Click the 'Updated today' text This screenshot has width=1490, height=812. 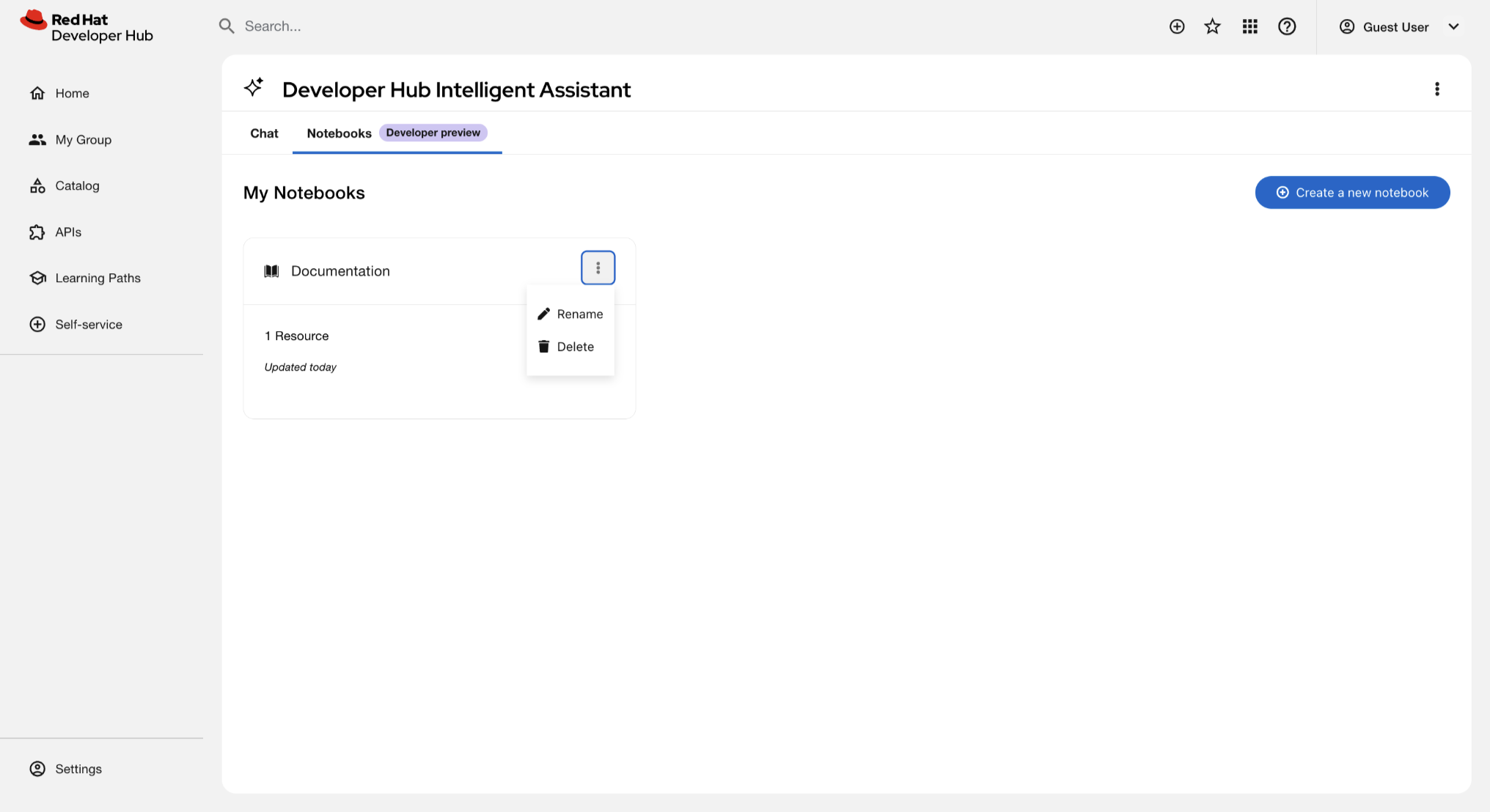300,367
